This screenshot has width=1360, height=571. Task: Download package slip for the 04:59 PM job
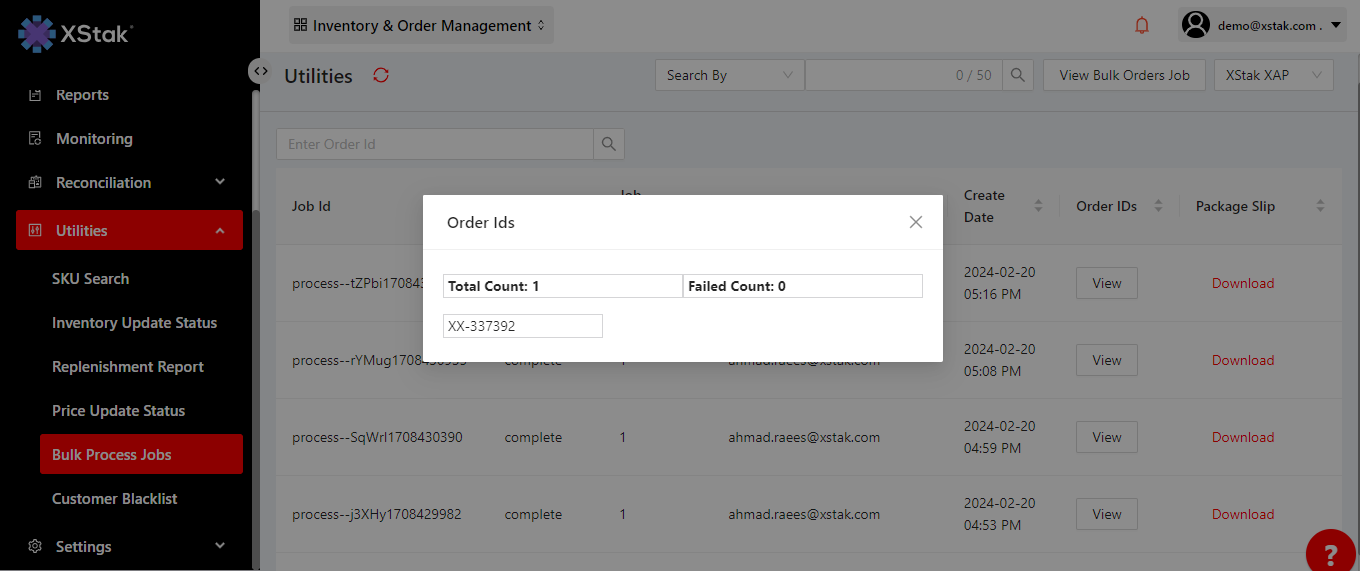1242,437
